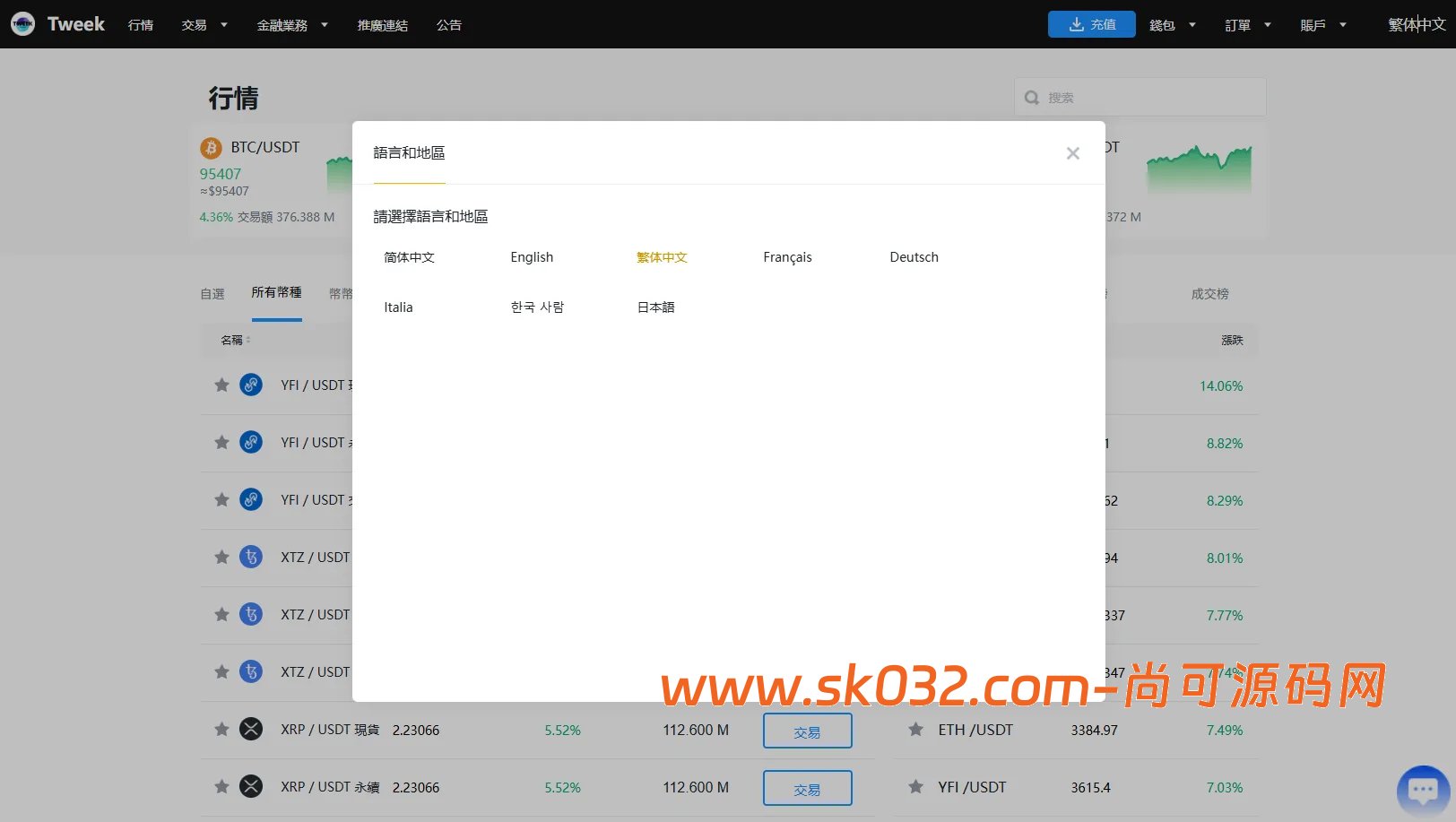Click the Tweek logo
Viewport: 1456px width, 822px height.
[57, 24]
